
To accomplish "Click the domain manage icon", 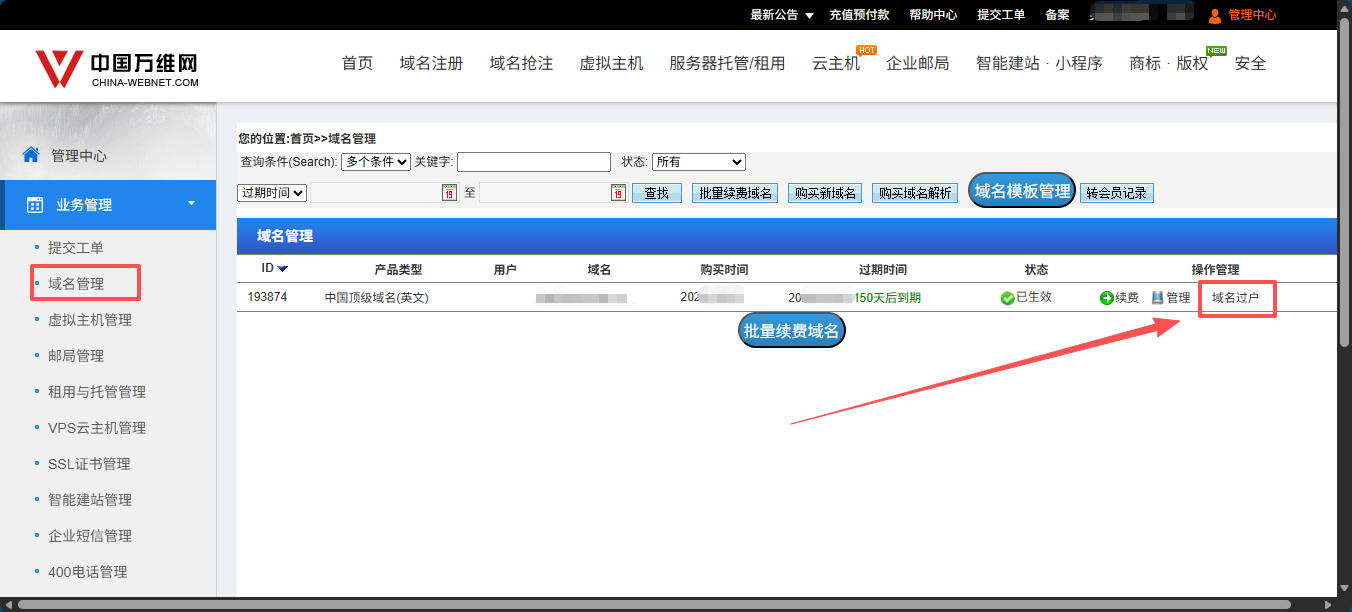I will point(1158,298).
